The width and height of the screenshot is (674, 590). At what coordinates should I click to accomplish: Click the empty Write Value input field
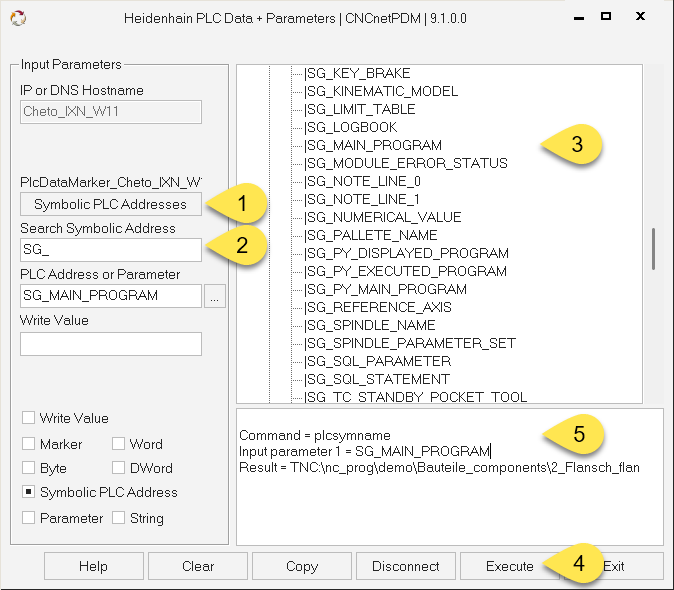[x=110, y=344]
